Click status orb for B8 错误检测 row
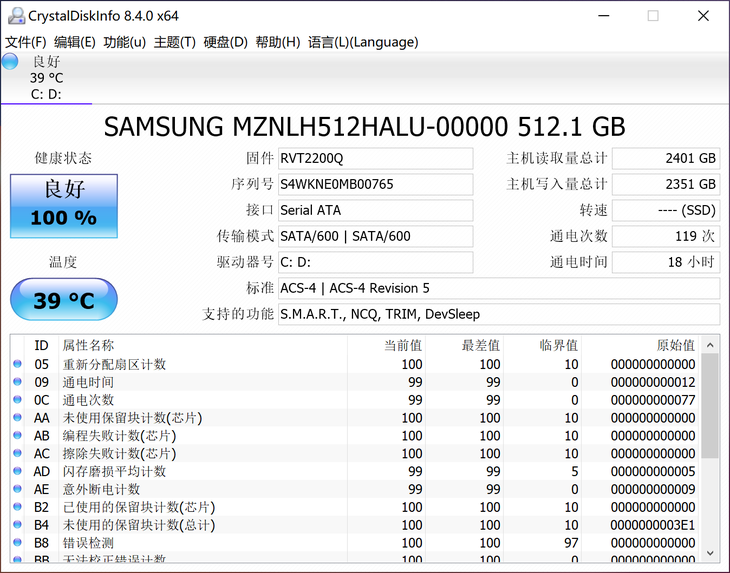This screenshot has width=730, height=573. click(x=17, y=543)
